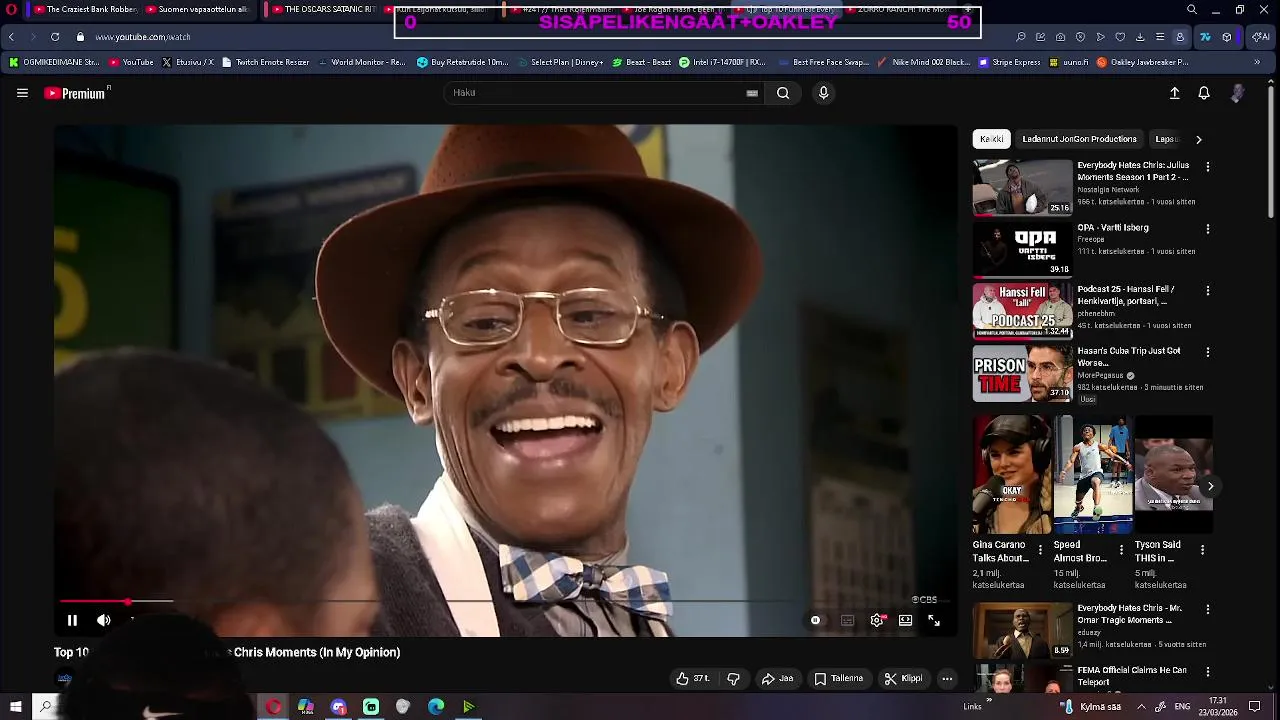Viewport: 1280px width, 720px height.
Task: Select the Kaikki filter chip
Action: coord(992,139)
